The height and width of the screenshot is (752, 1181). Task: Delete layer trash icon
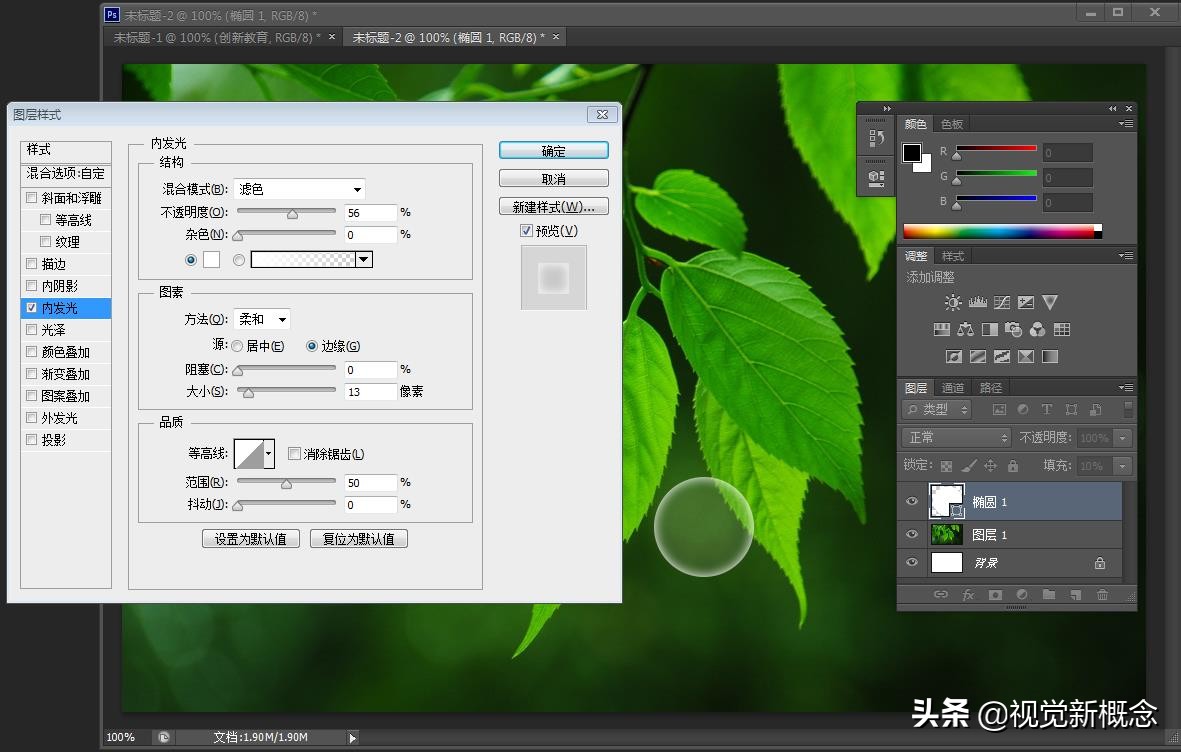(x=1102, y=595)
